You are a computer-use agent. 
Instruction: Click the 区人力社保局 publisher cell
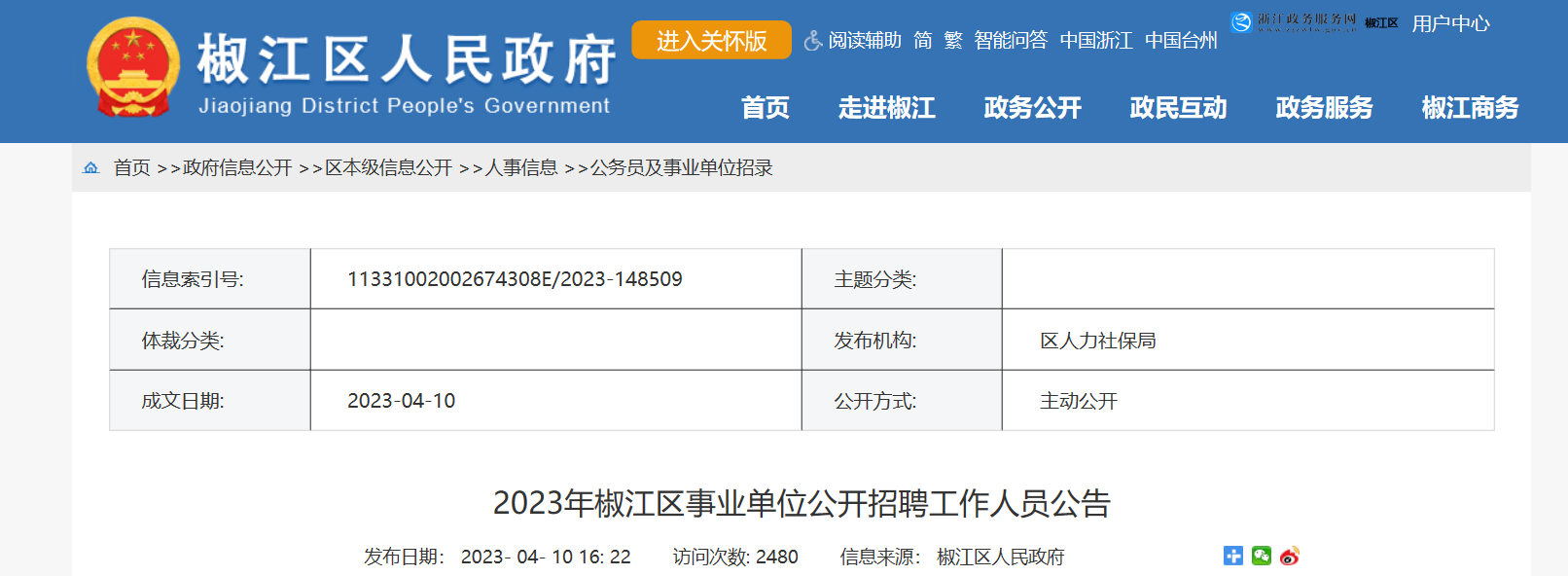coord(1098,341)
